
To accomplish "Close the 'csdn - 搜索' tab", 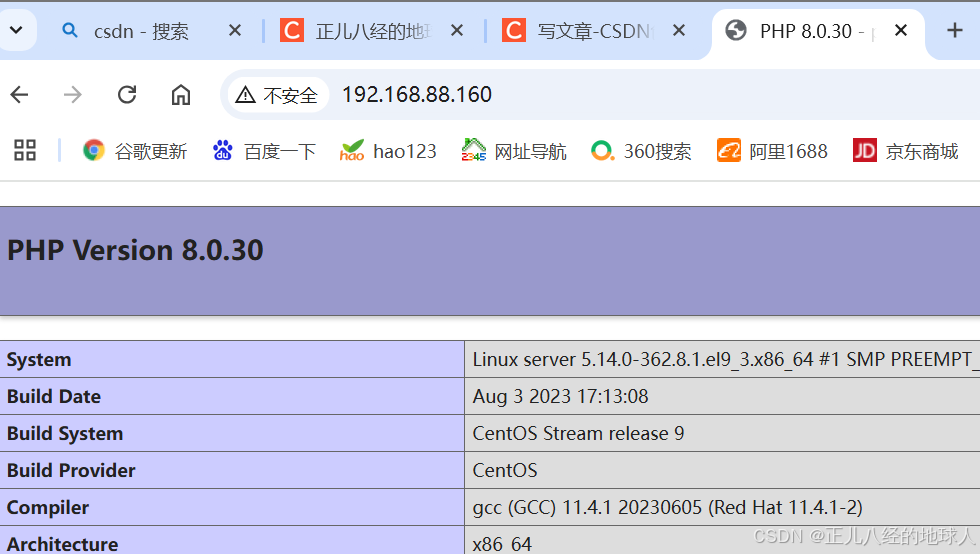I will point(235,30).
